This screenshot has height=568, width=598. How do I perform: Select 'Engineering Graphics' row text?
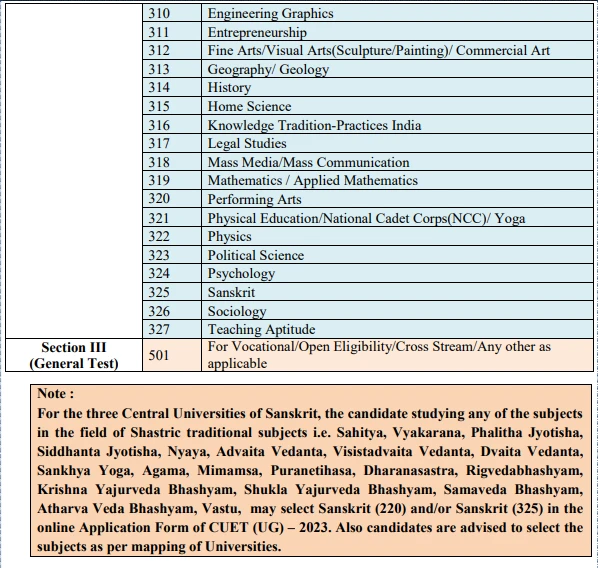click(x=270, y=14)
